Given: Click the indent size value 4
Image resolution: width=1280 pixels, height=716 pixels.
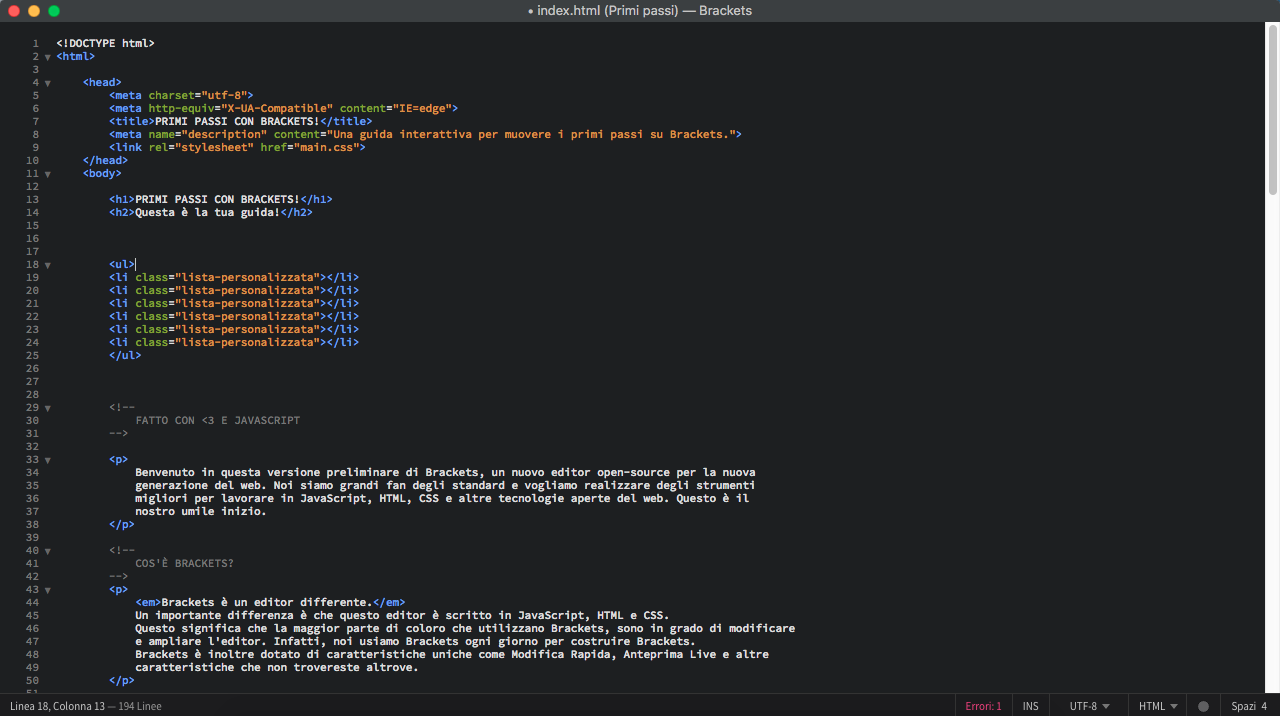Looking at the screenshot, I should click(1264, 706).
